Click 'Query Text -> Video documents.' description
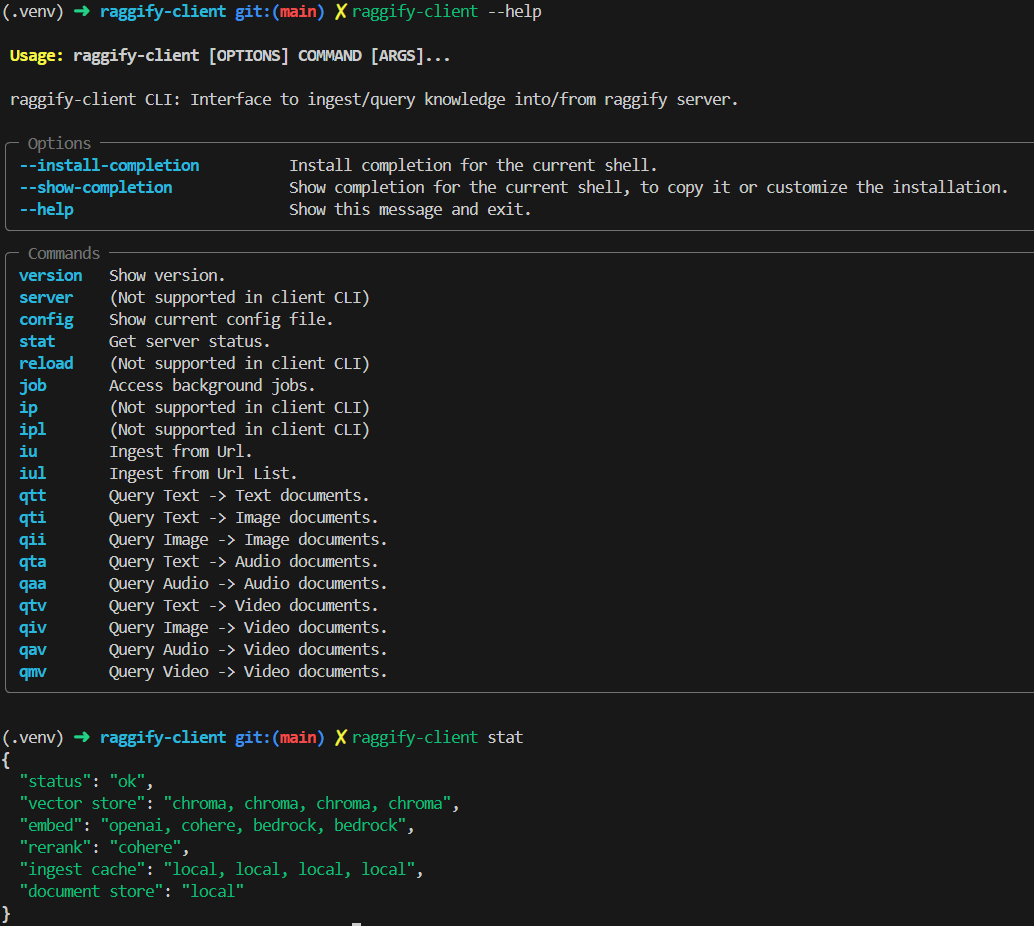The height and width of the screenshot is (926, 1034). (243, 605)
